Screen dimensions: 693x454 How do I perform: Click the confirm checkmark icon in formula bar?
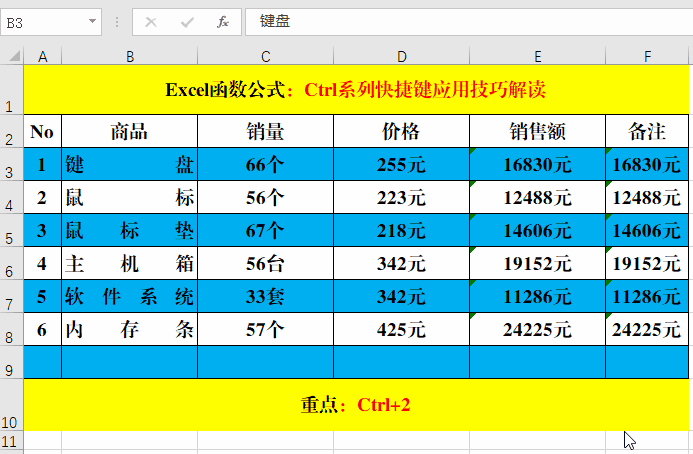(x=187, y=22)
